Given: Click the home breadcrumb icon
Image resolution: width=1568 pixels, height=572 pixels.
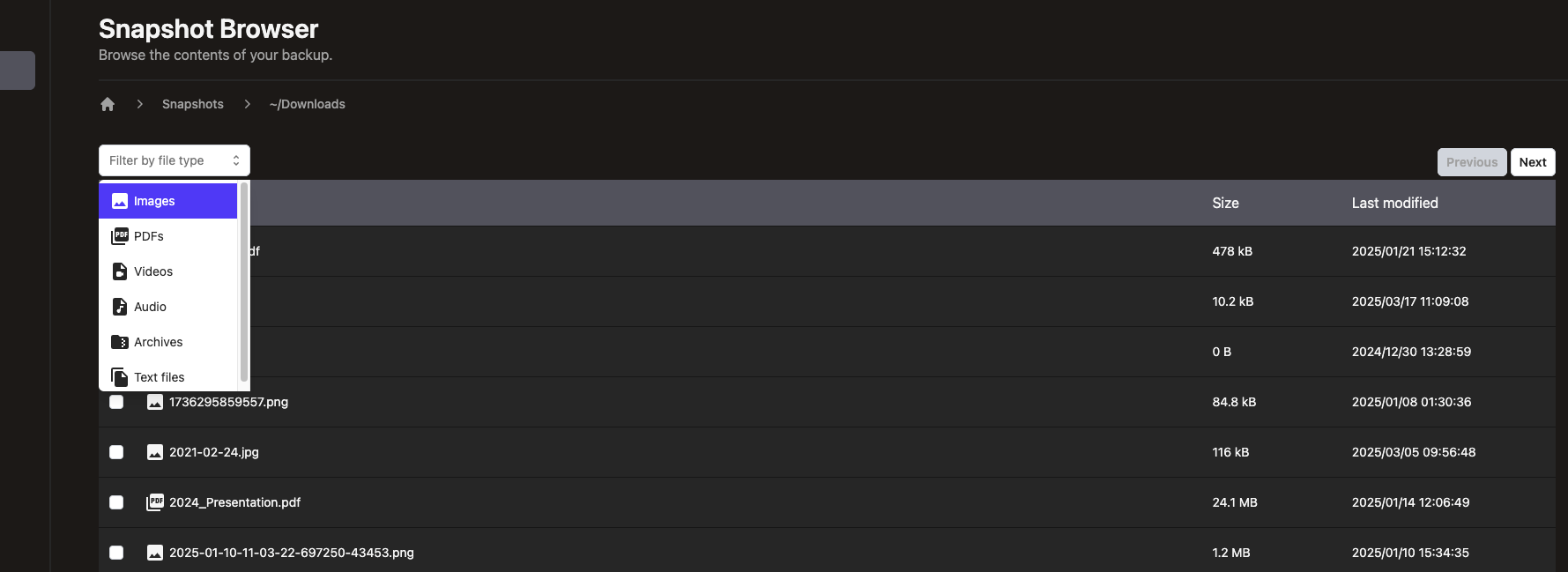Looking at the screenshot, I should [108, 104].
